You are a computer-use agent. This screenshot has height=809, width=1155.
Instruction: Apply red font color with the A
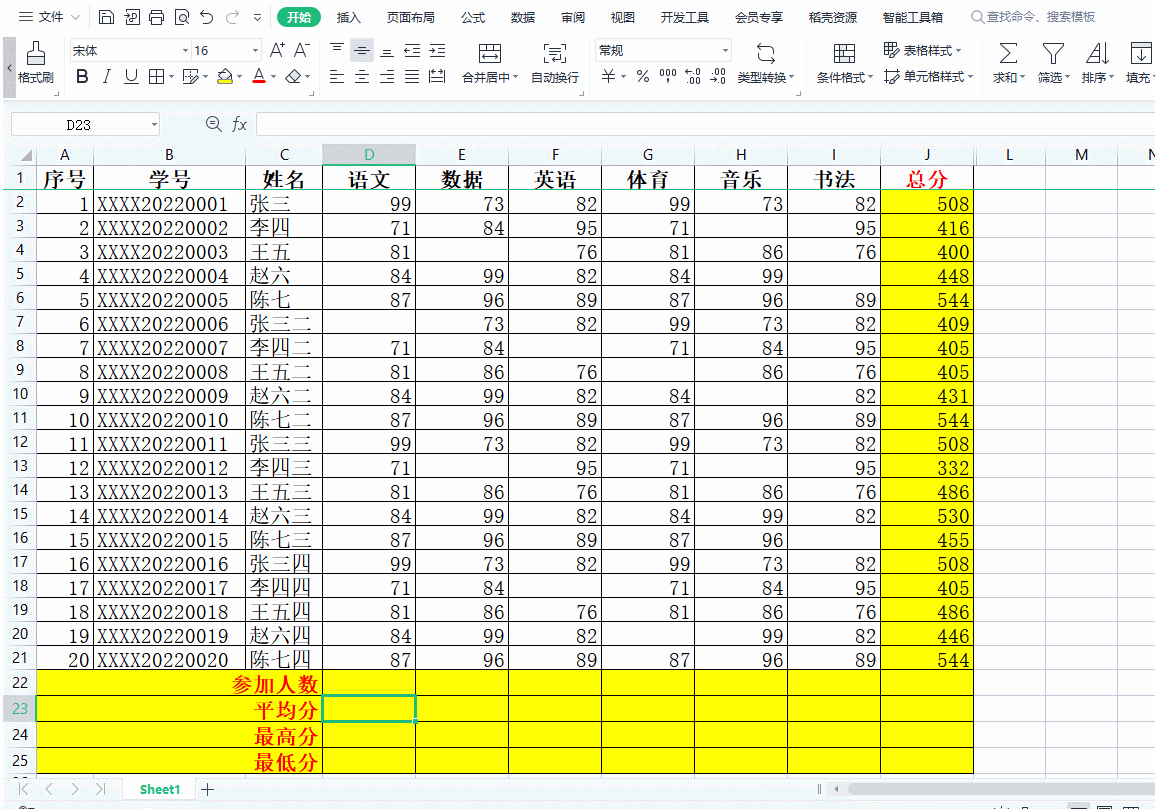click(259, 77)
